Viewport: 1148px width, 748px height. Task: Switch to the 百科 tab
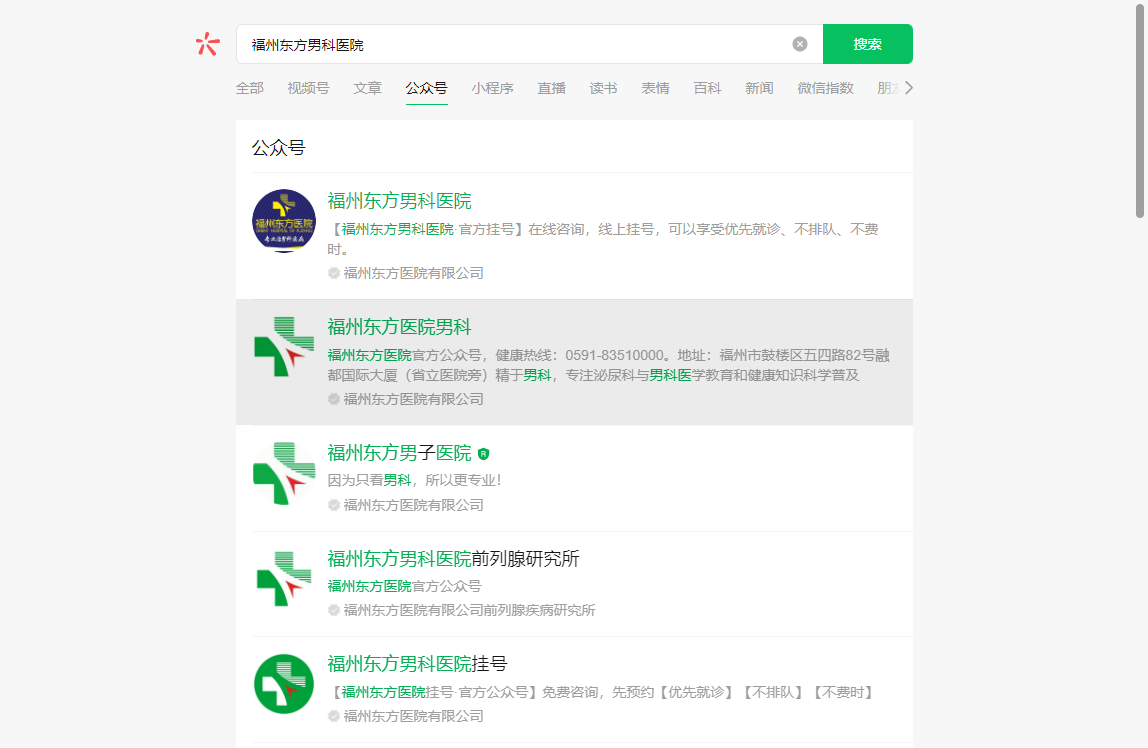[x=707, y=89]
